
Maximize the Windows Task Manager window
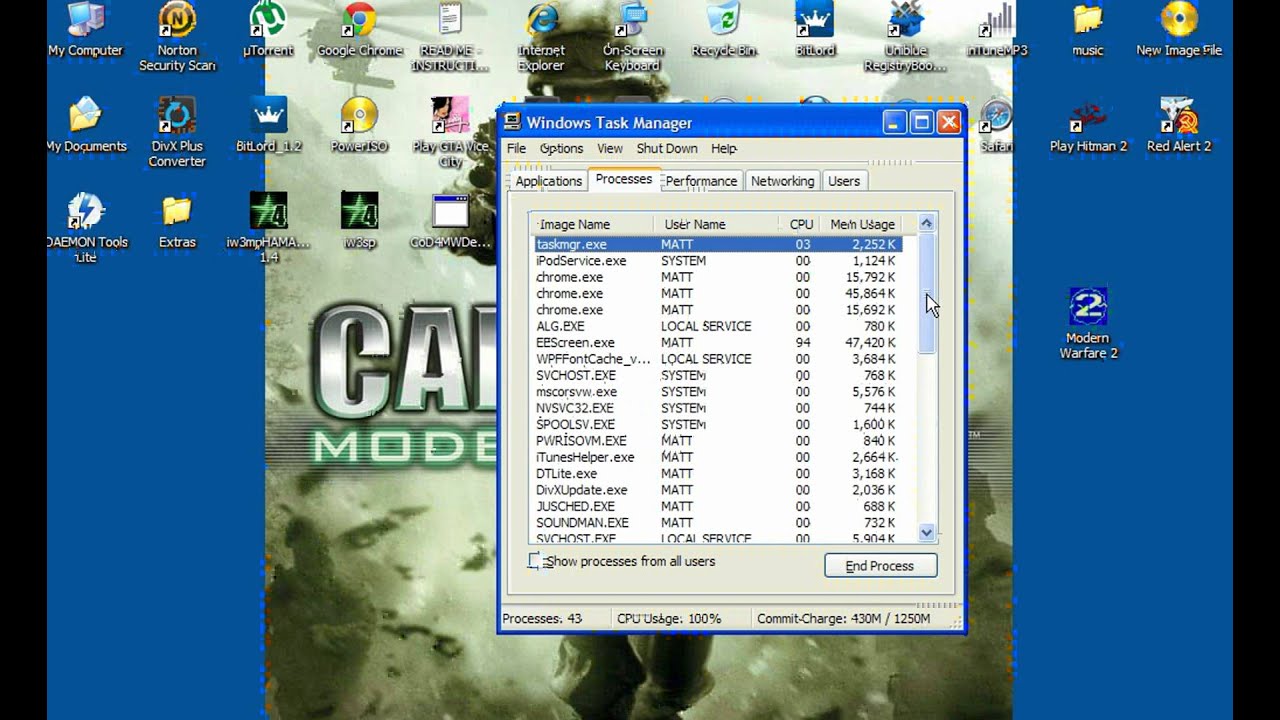[x=922, y=123]
